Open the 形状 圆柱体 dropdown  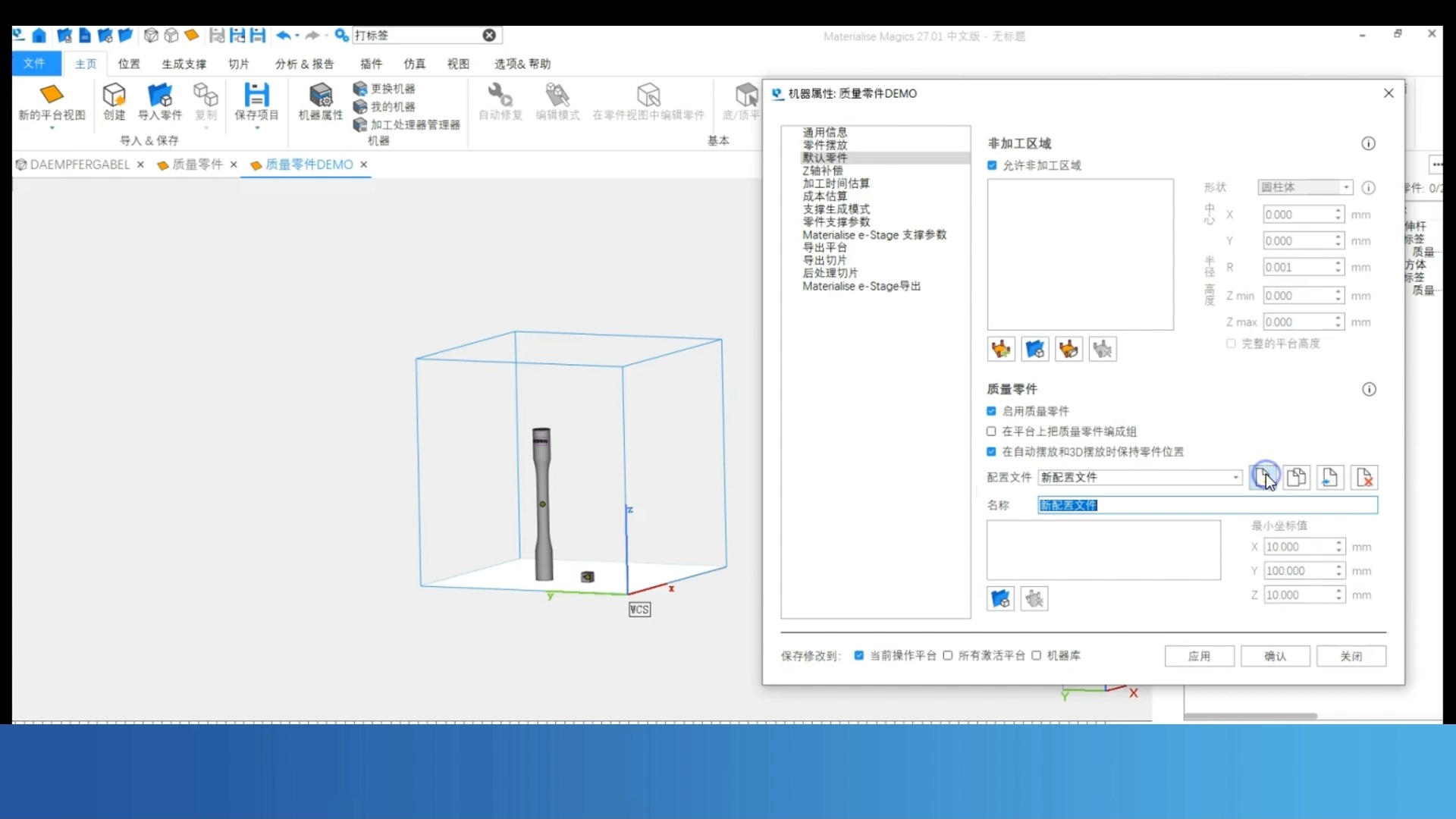point(1305,187)
